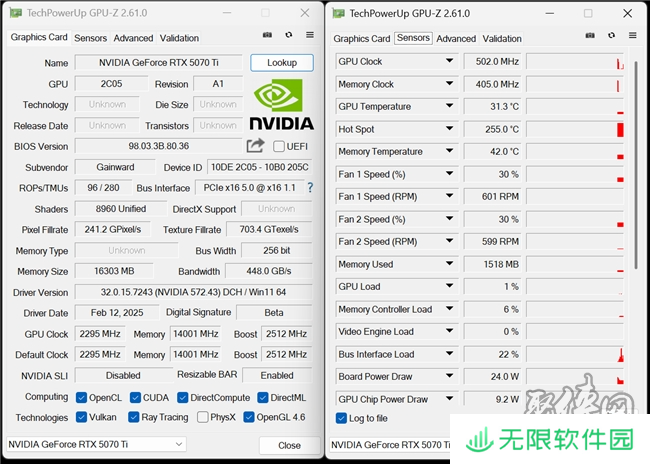
Task: Click the Resizable BAR Enabled field
Action: [277, 375]
